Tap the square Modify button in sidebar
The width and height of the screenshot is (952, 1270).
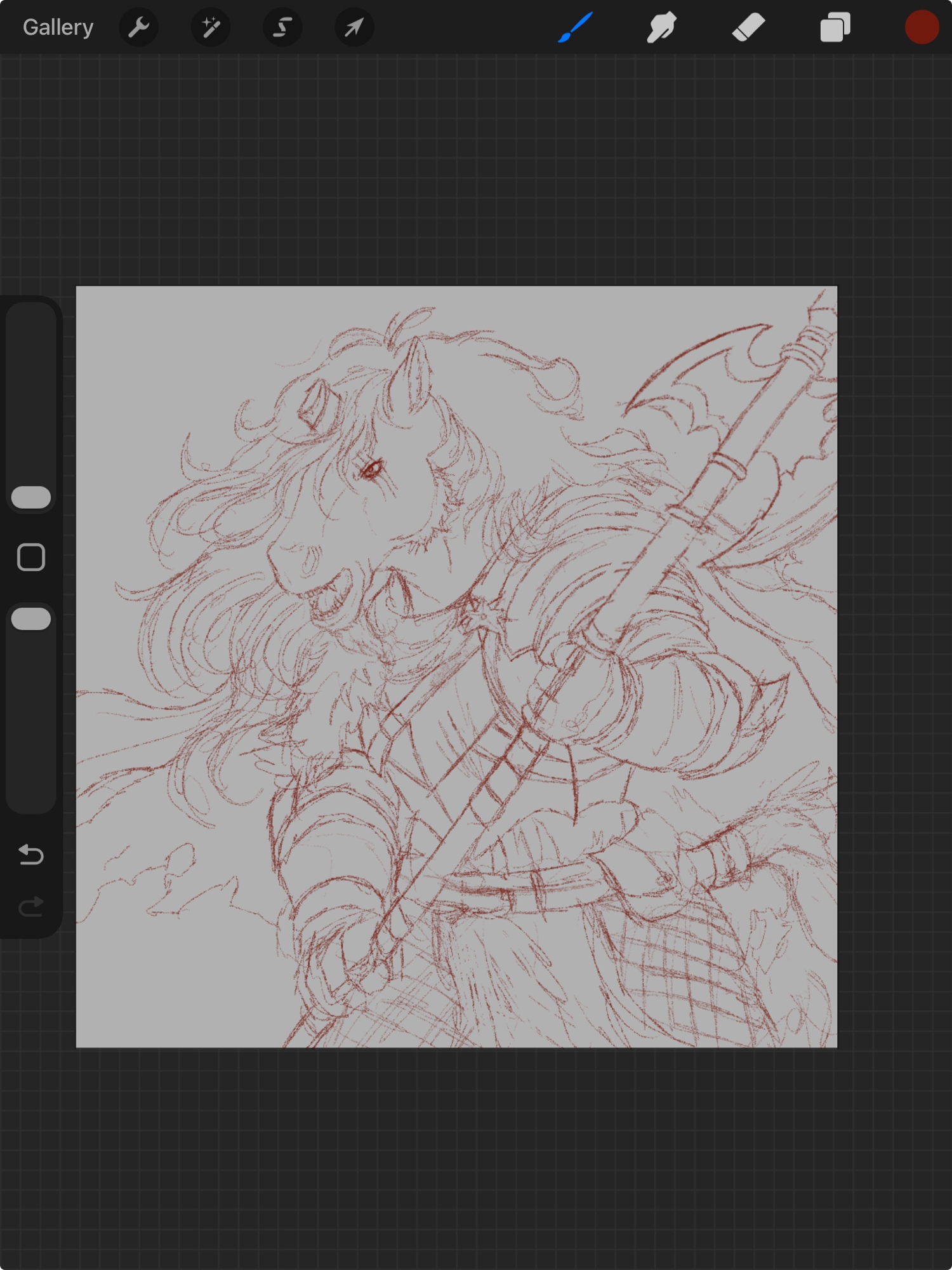pyautogui.click(x=31, y=558)
